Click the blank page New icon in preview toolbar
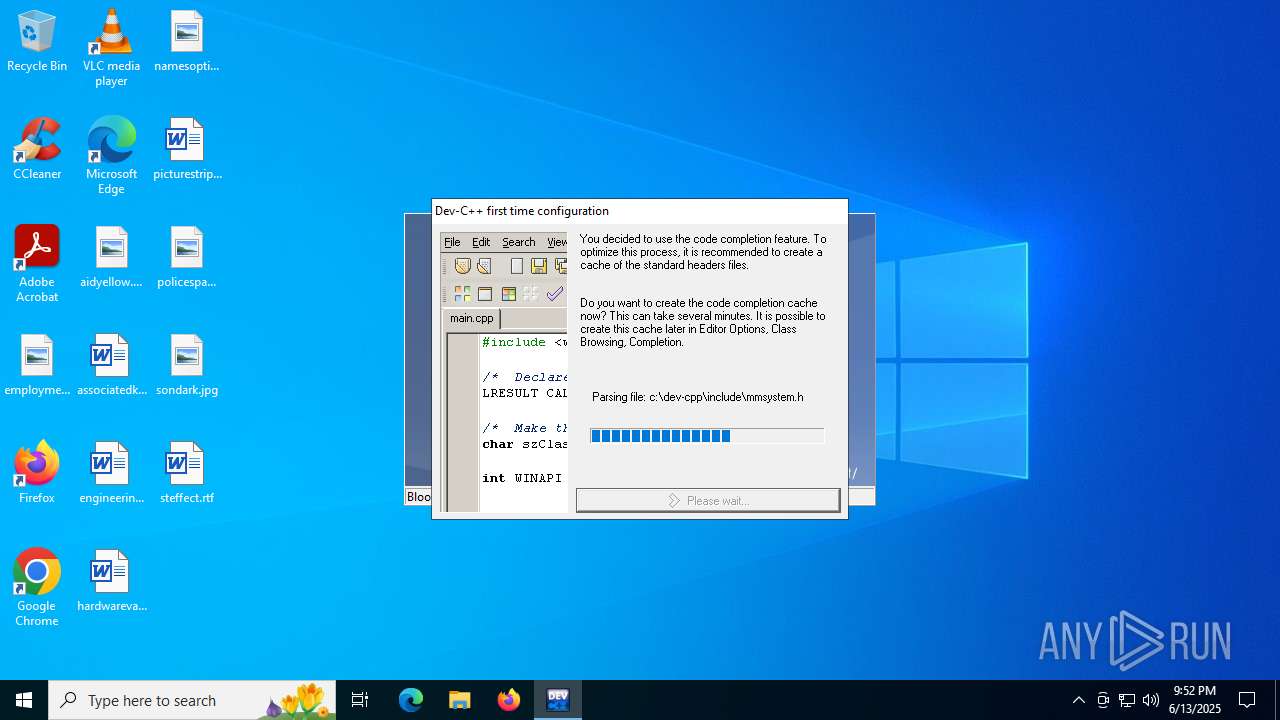This screenshot has width=1280, height=720. (x=516, y=266)
